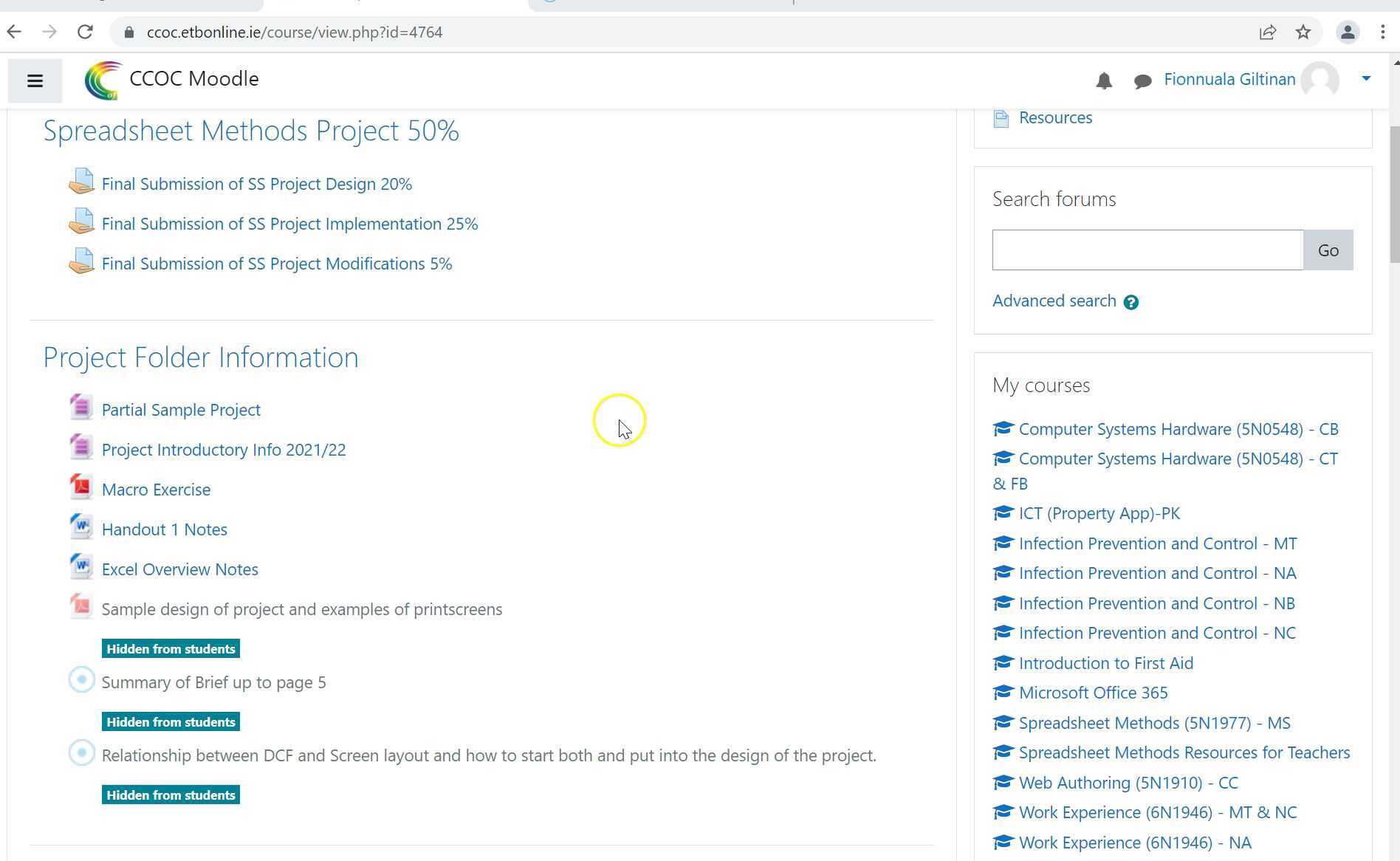Open Chrome's three-dot menu
This screenshot has height=861, width=1400.
(x=1382, y=32)
